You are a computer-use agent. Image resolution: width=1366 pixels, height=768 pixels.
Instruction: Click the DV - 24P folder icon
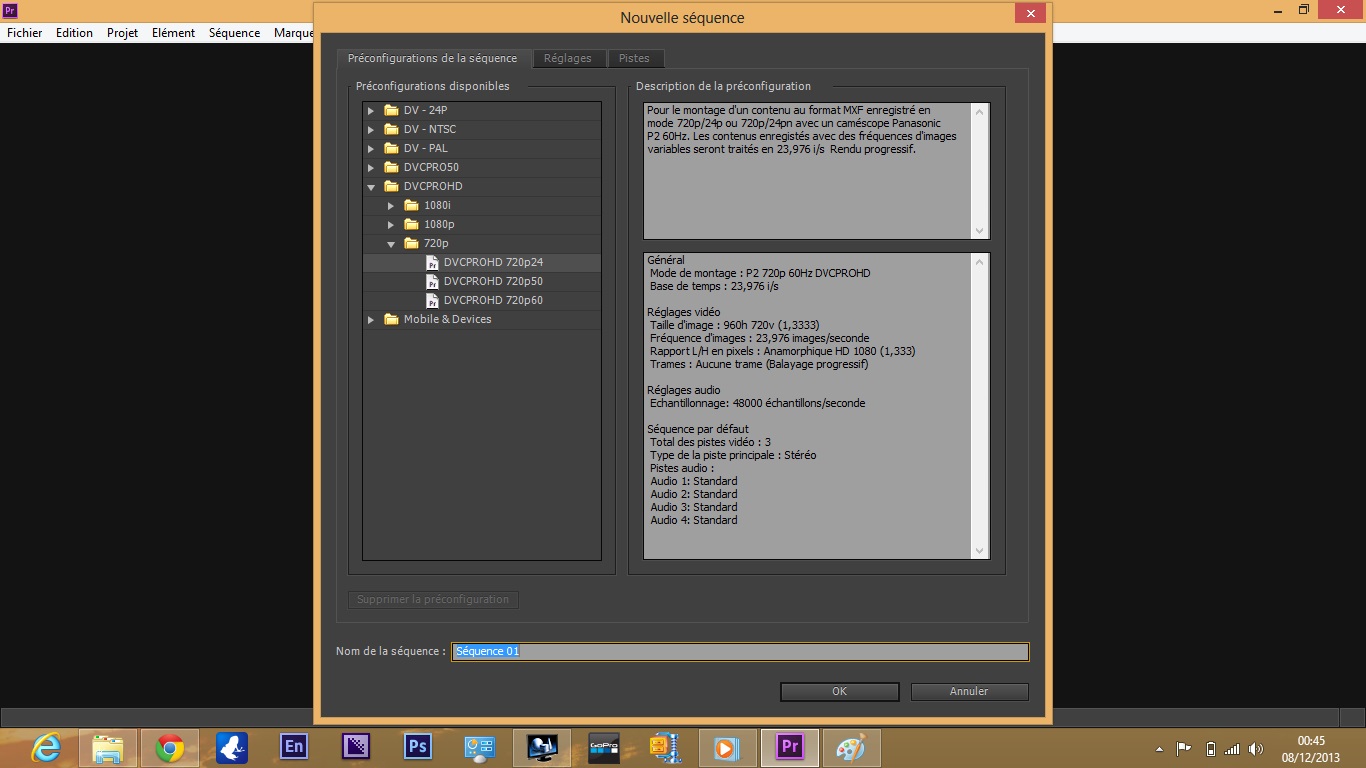391,110
